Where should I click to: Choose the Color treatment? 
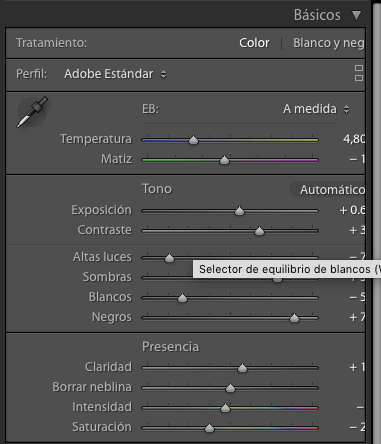pos(254,43)
